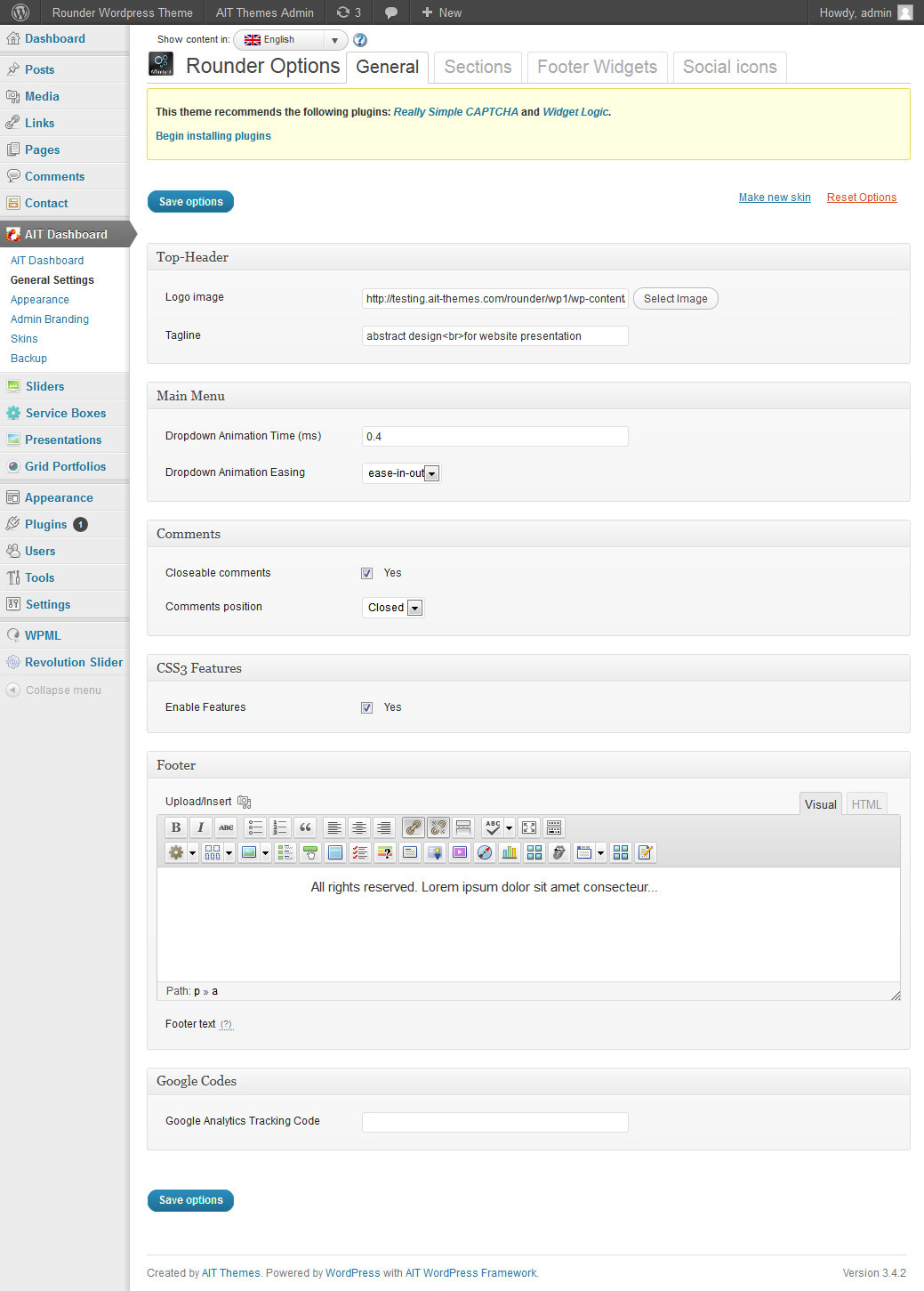
Task: Align footer text right
Action: (384, 827)
